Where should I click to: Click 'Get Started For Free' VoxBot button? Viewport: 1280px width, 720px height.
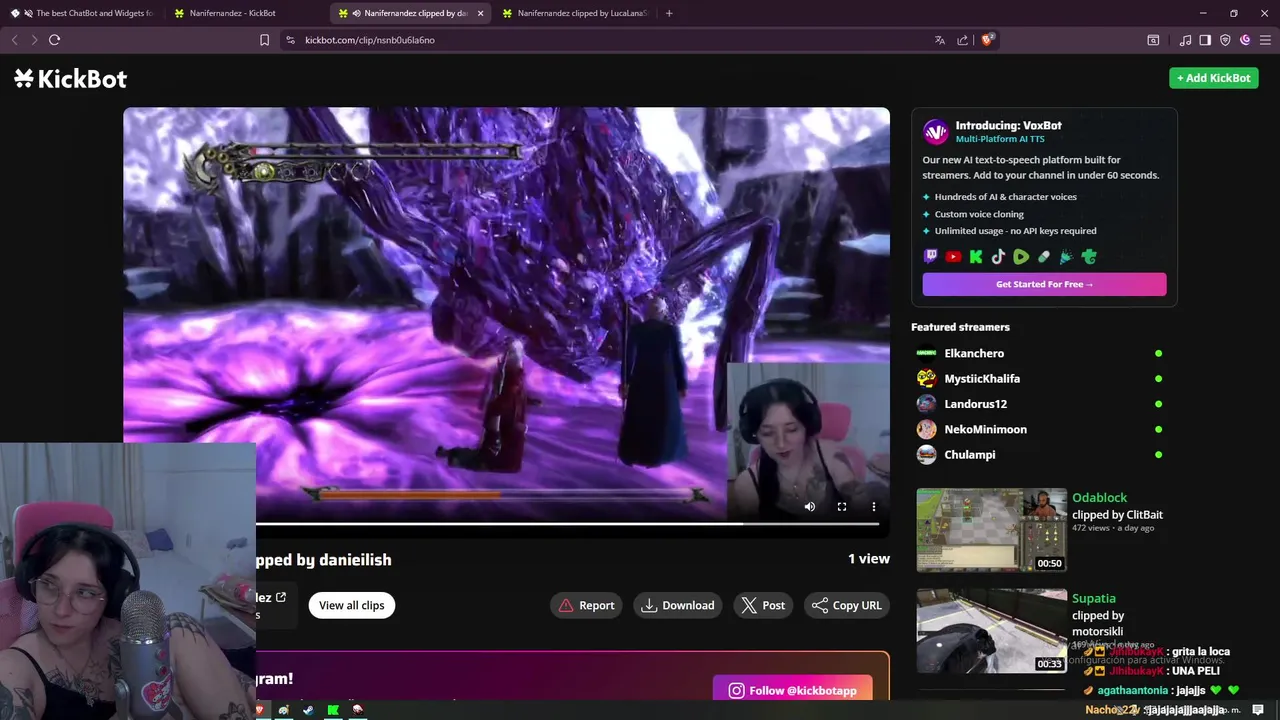pos(1044,284)
